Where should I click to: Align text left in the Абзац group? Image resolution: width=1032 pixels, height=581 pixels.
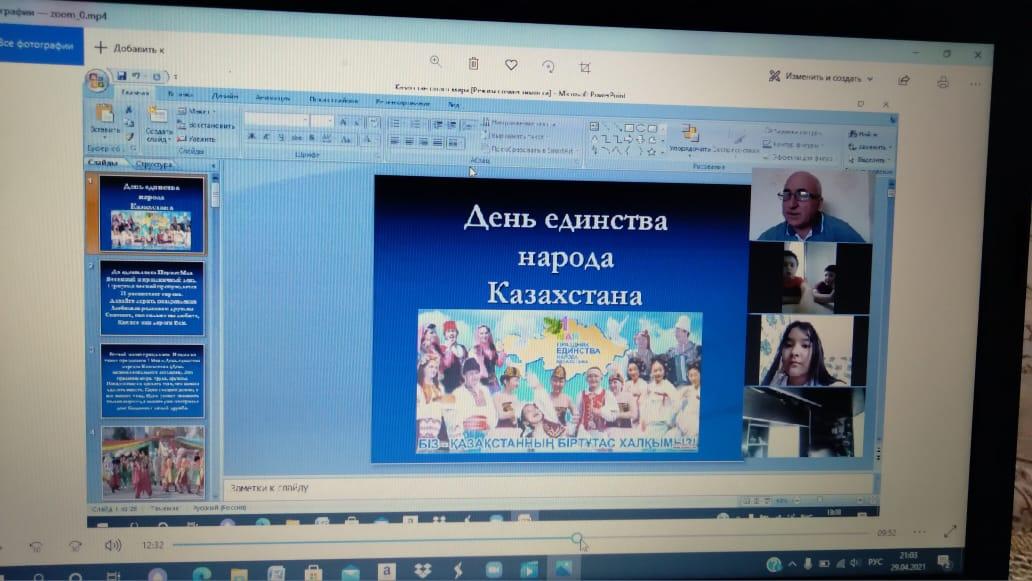tap(394, 141)
